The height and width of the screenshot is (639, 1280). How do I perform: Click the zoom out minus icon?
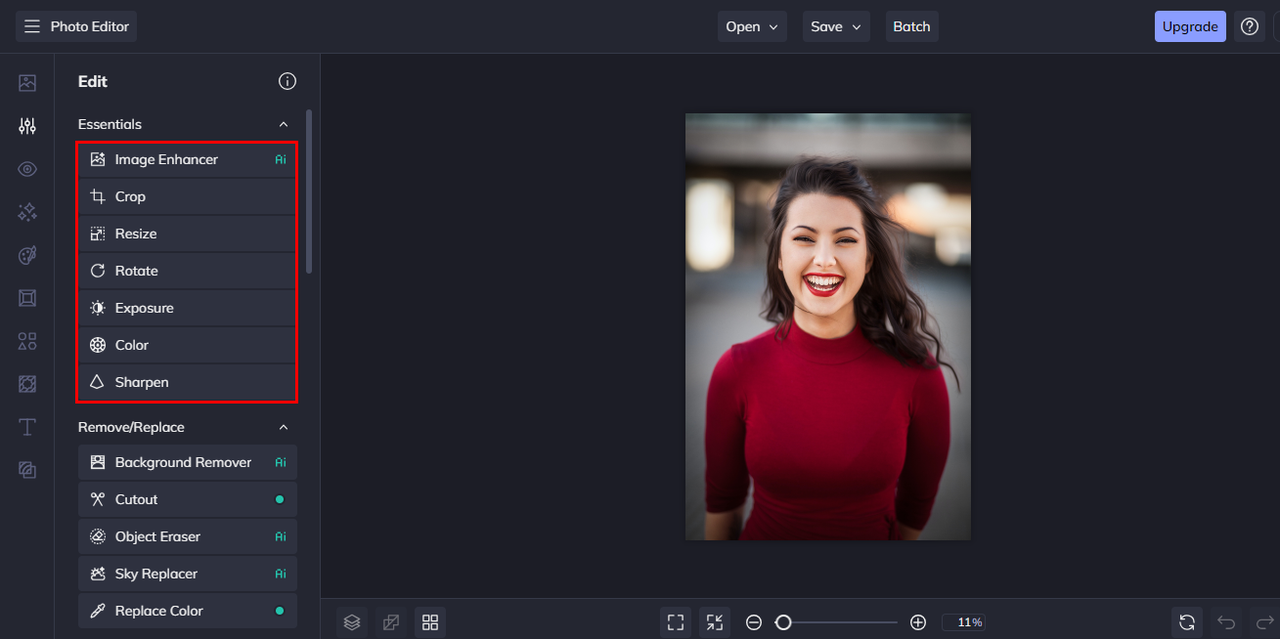click(754, 622)
